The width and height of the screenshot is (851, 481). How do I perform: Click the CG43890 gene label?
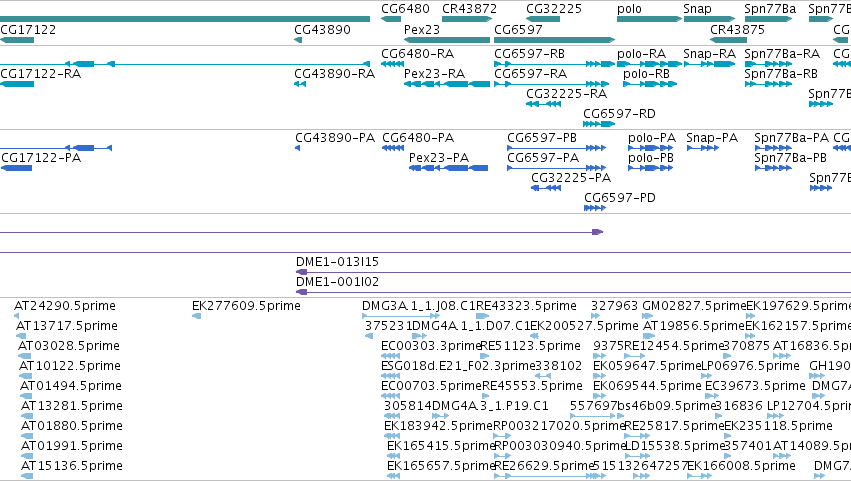point(322,30)
